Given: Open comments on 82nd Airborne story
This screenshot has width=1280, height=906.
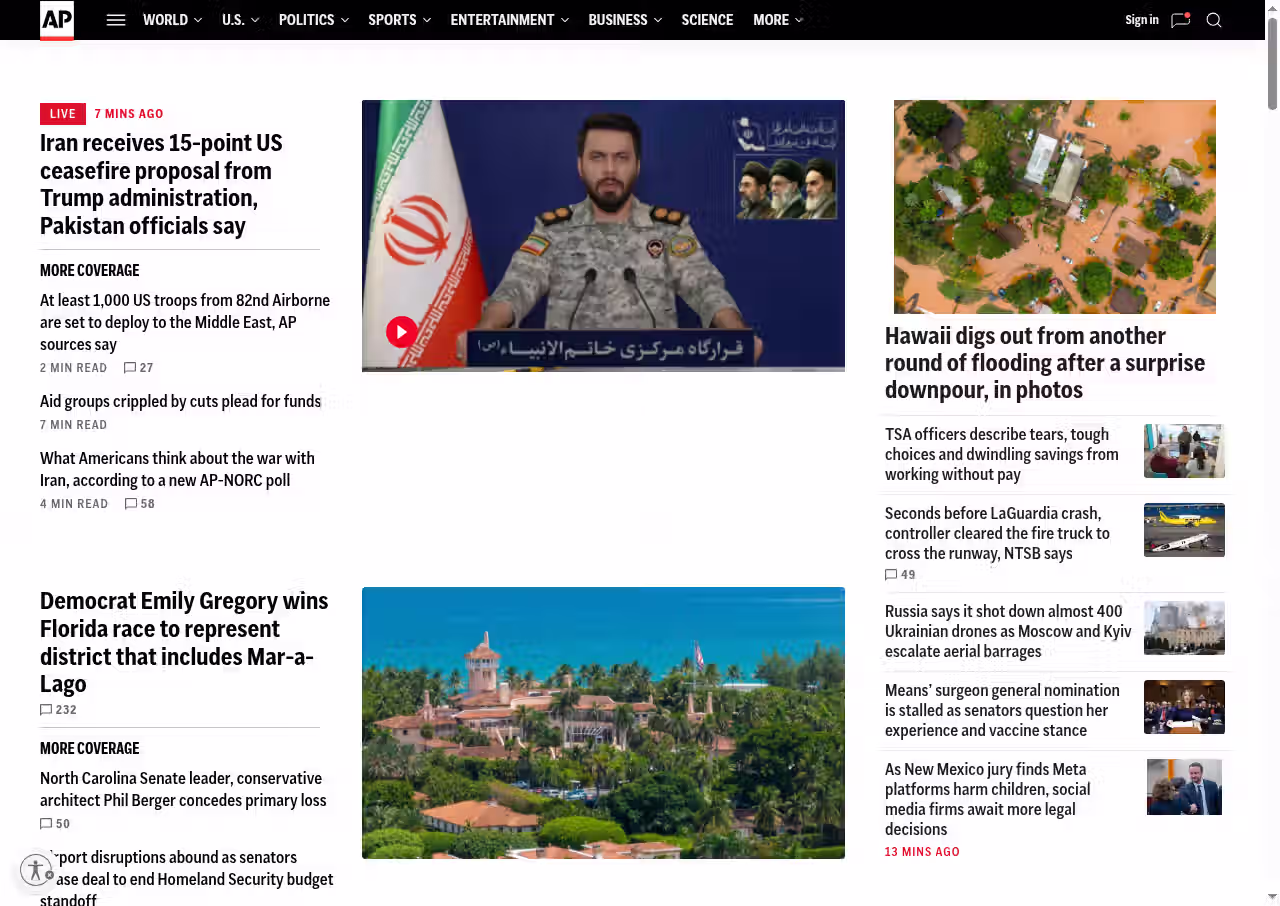Looking at the screenshot, I should [139, 368].
